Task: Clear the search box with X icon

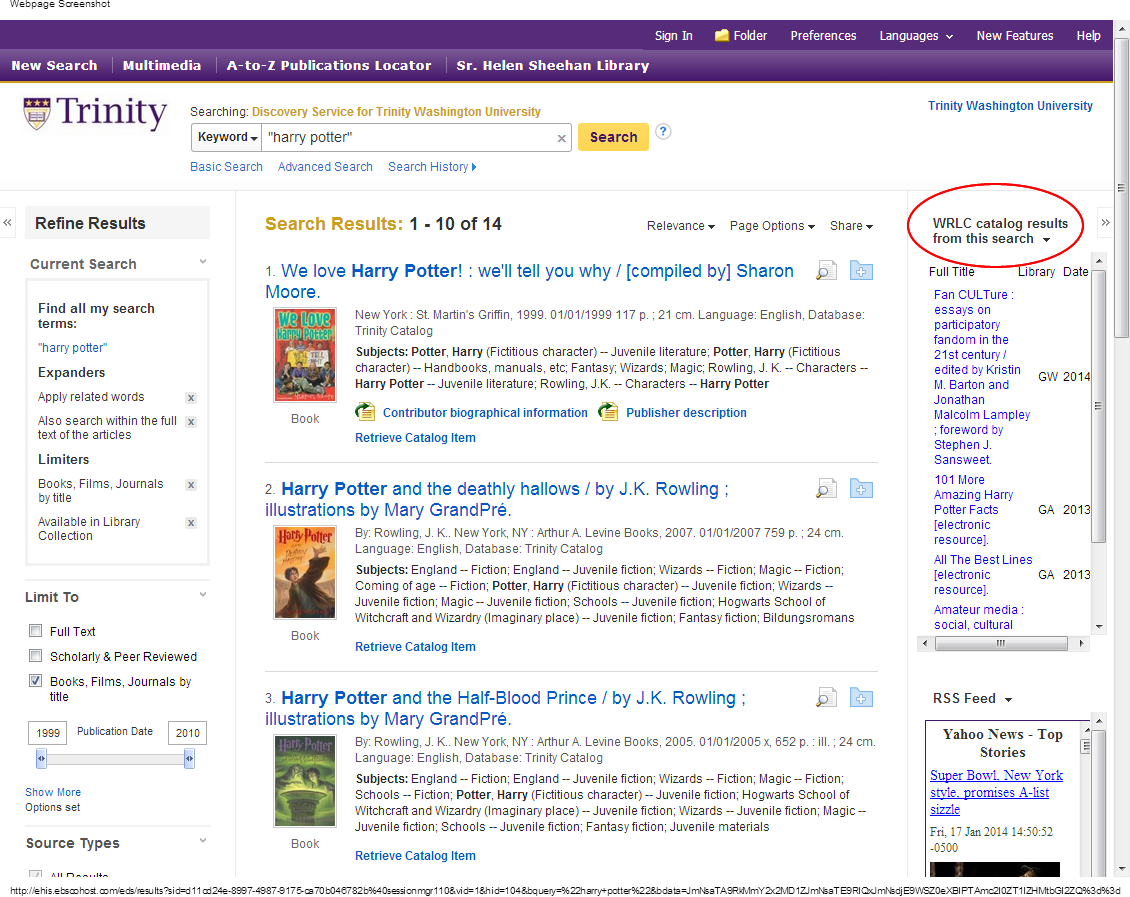Action: coord(561,138)
